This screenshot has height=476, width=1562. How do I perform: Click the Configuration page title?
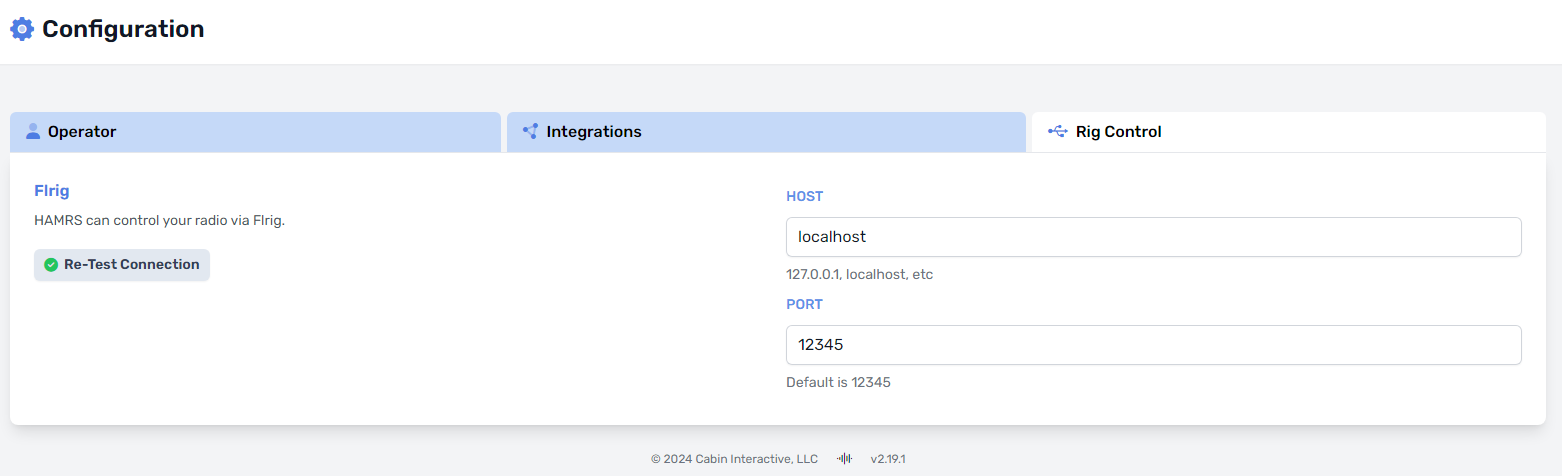(123, 30)
